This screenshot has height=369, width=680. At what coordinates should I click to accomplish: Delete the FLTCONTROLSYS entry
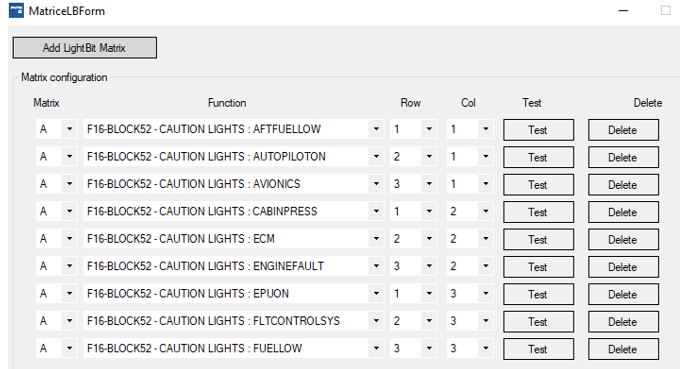pos(623,322)
